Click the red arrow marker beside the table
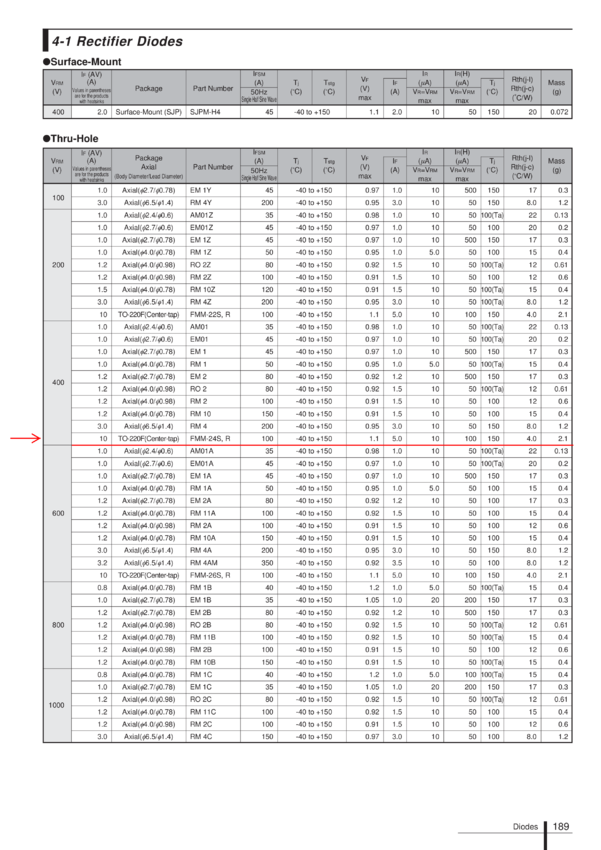This screenshot has height=850, width=601. (25, 439)
